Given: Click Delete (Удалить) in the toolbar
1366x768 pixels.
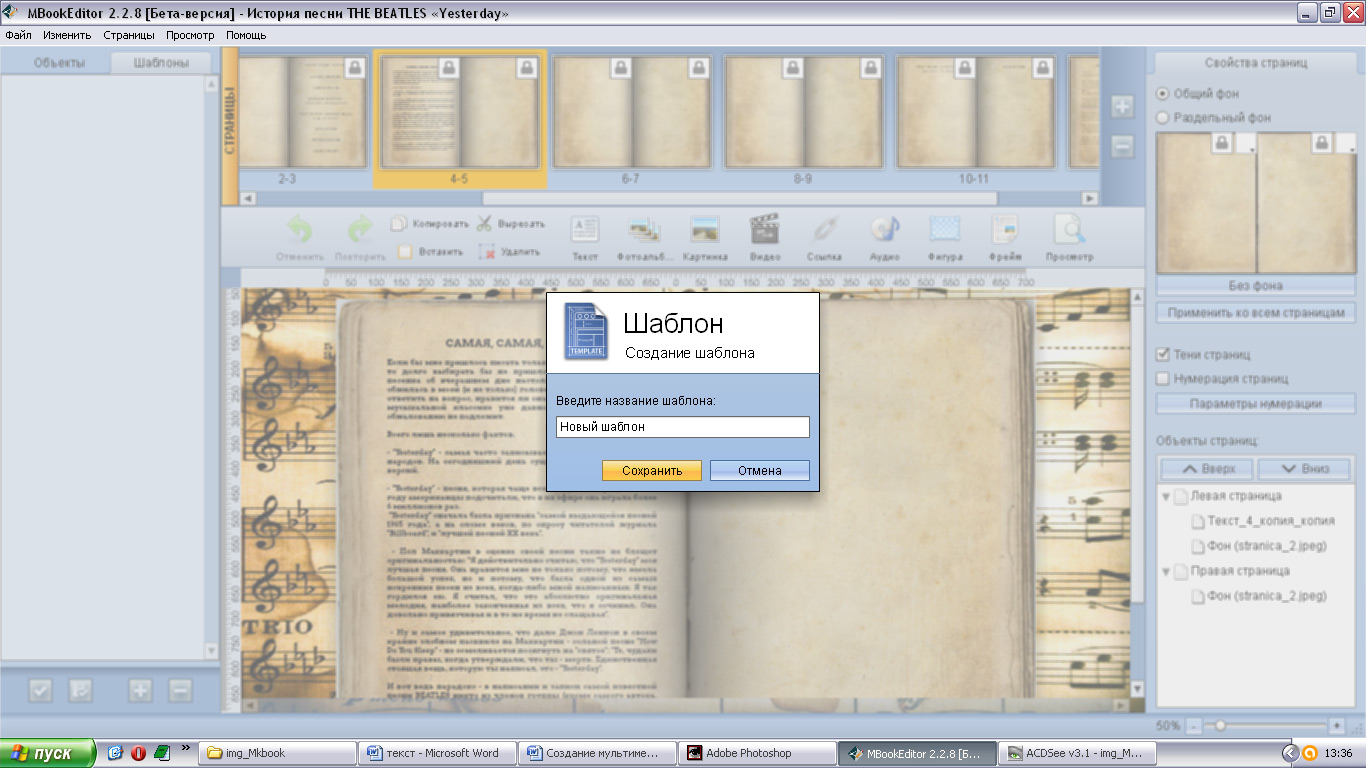Looking at the screenshot, I should click(x=510, y=252).
